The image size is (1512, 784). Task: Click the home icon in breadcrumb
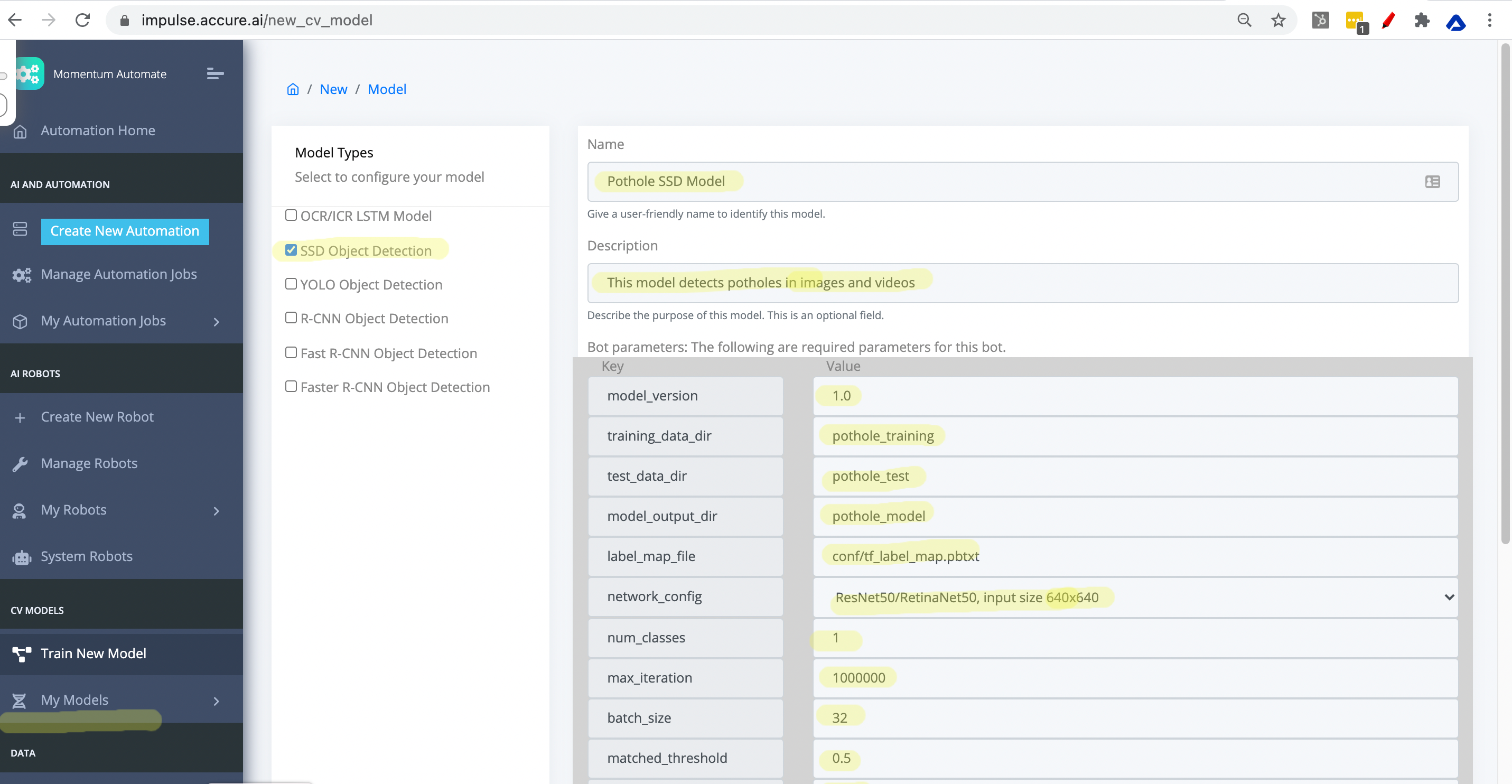point(292,89)
